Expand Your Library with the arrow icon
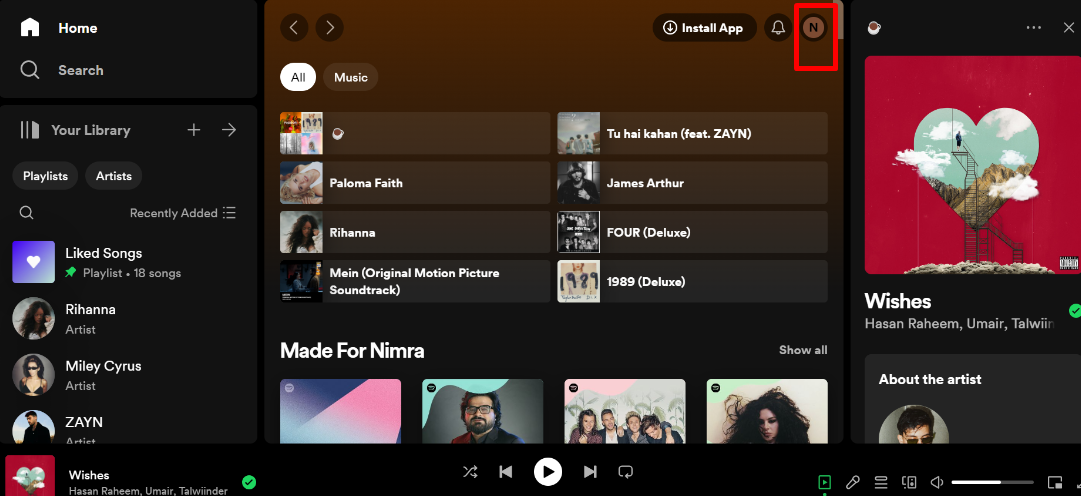 [229, 130]
